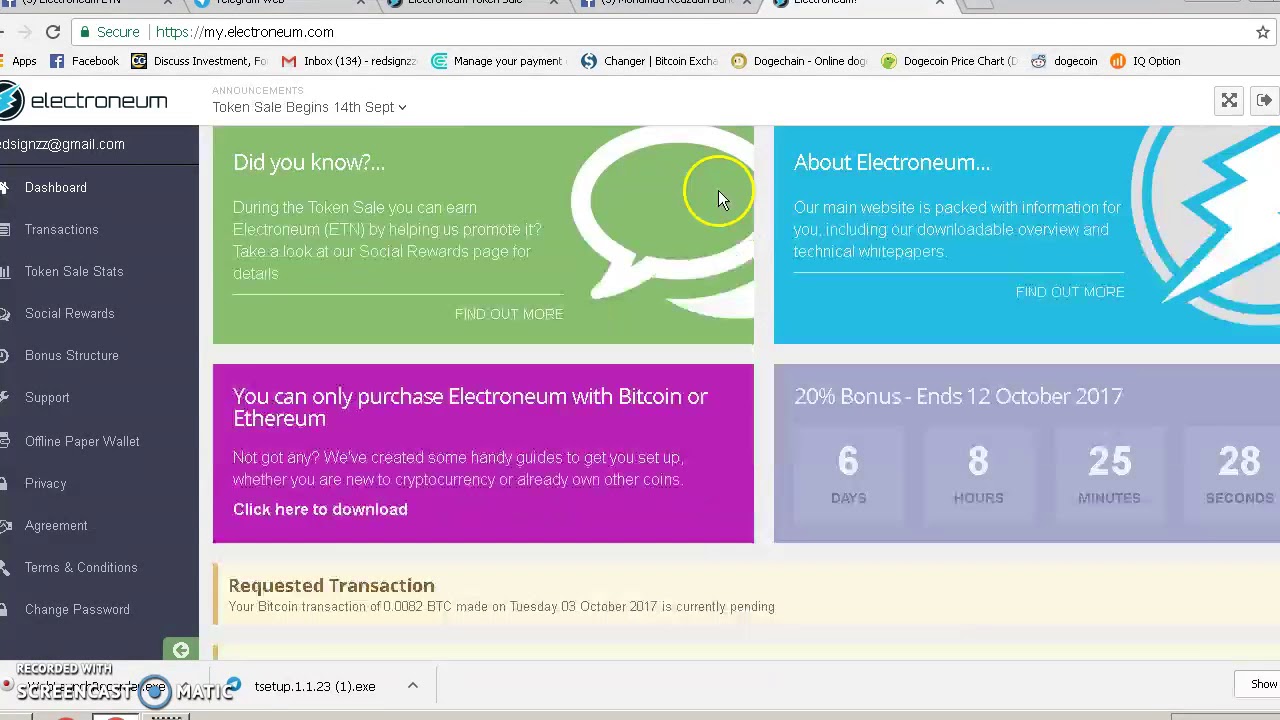Click the About Electroneum heading
The height and width of the screenshot is (720, 1280).
pyautogui.click(x=892, y=162)
